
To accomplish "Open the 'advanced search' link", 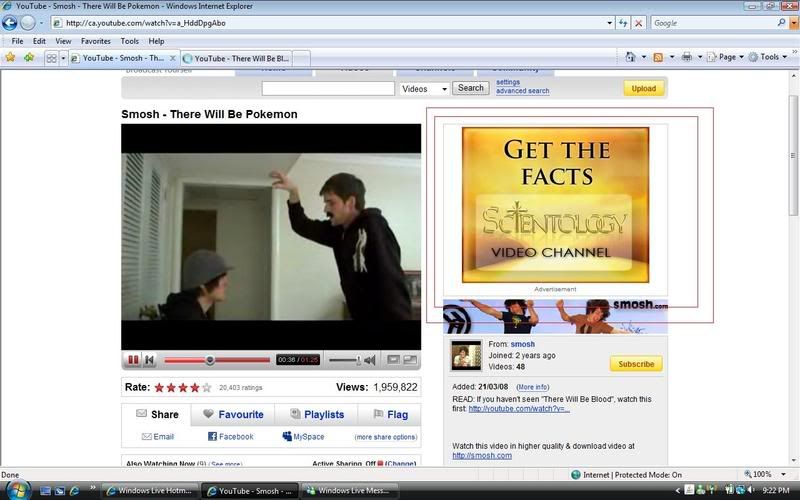I will pos(522,91).
